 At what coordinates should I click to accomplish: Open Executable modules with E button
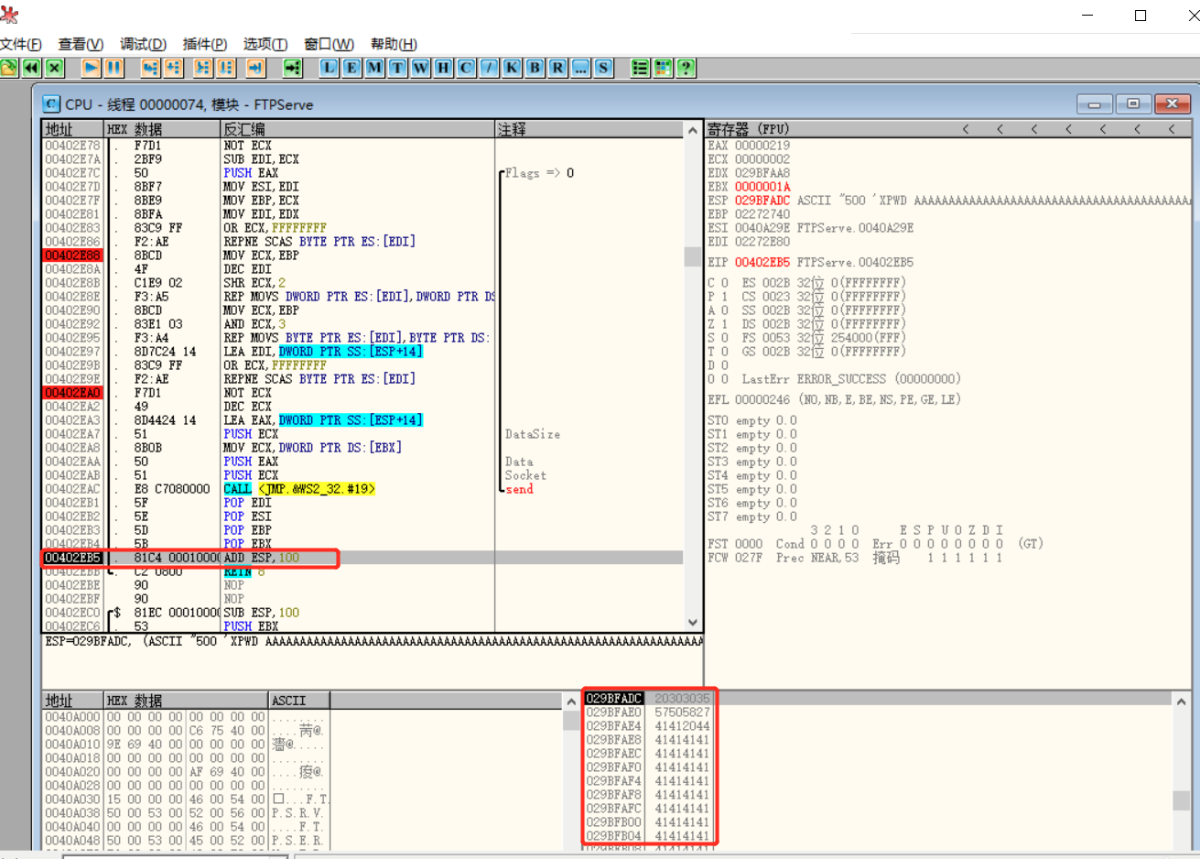point(352,68)
